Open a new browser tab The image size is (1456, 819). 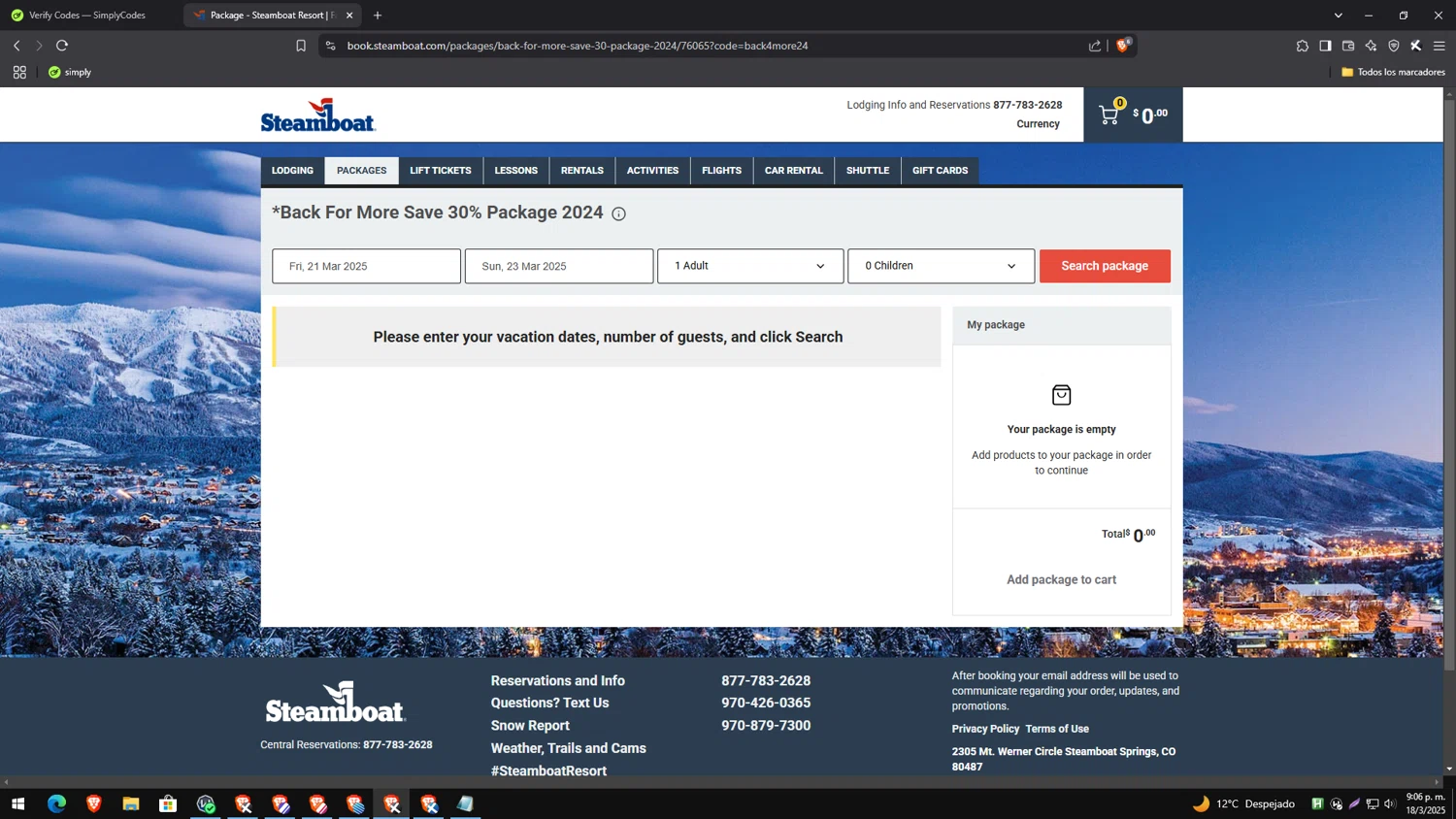tap(378, 16)
